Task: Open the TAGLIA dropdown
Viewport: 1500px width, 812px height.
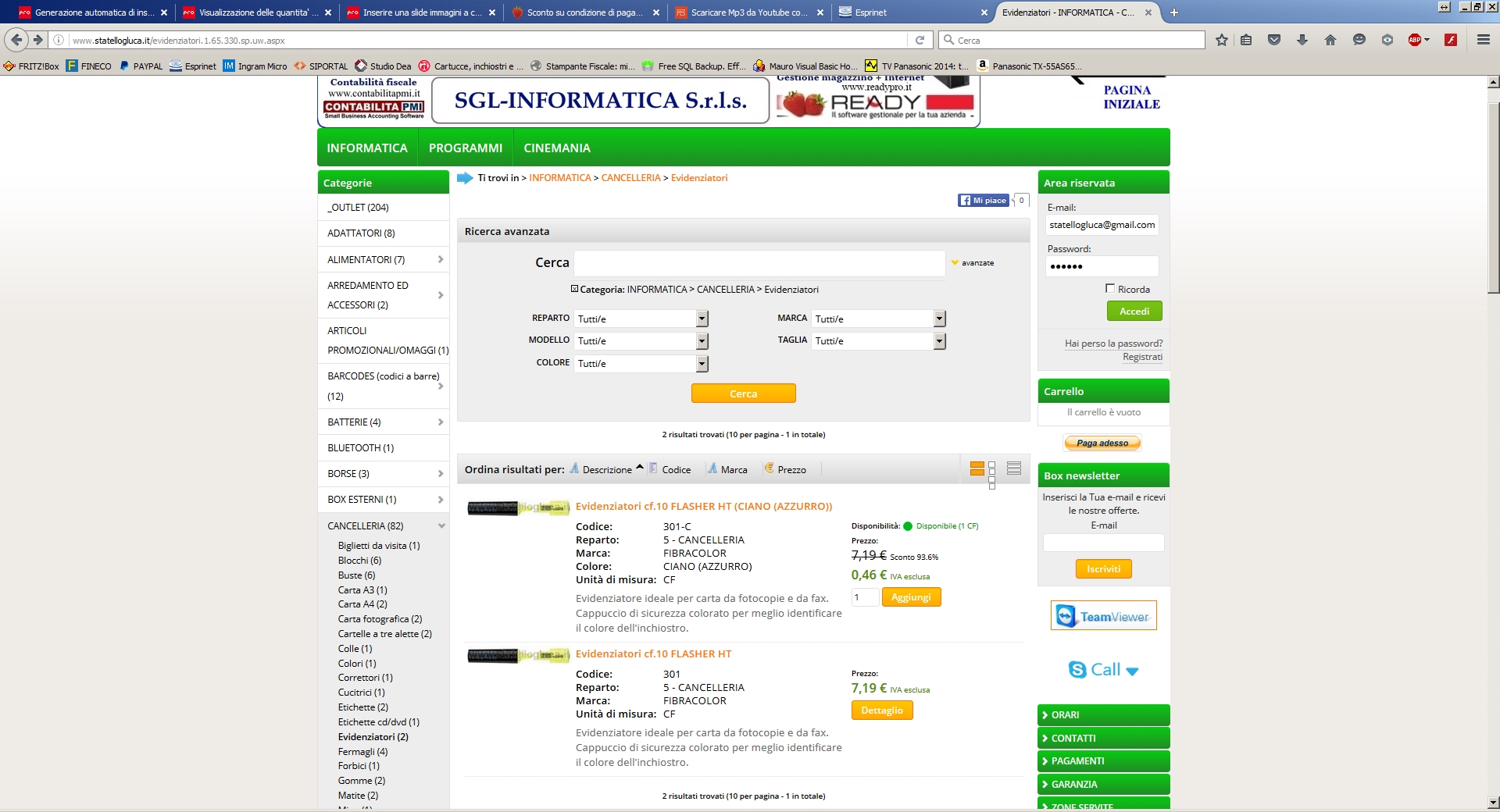Action: click(x=879, y=341)
